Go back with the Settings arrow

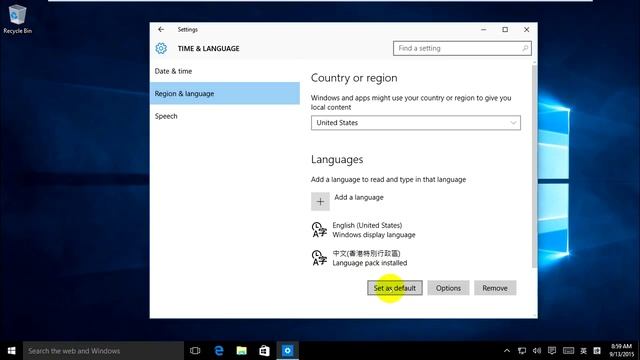[x=161, y=29]
